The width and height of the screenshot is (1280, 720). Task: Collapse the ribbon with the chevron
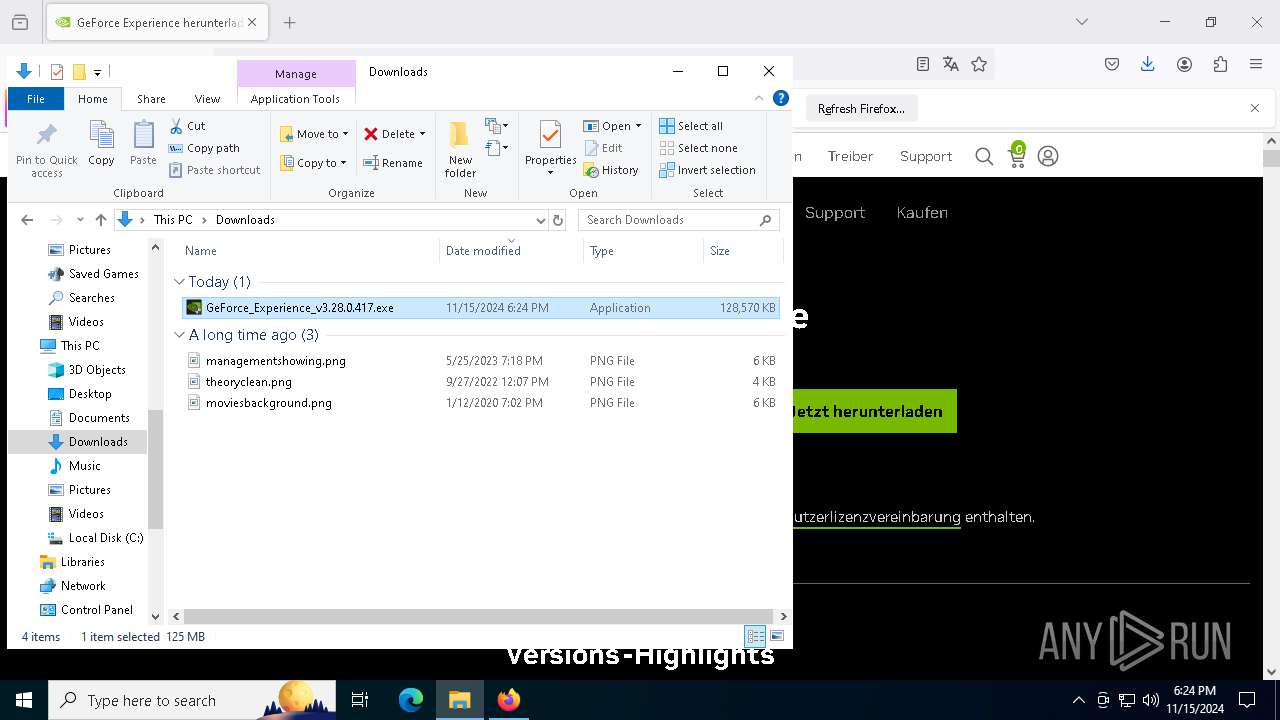[x=759, y=98]
